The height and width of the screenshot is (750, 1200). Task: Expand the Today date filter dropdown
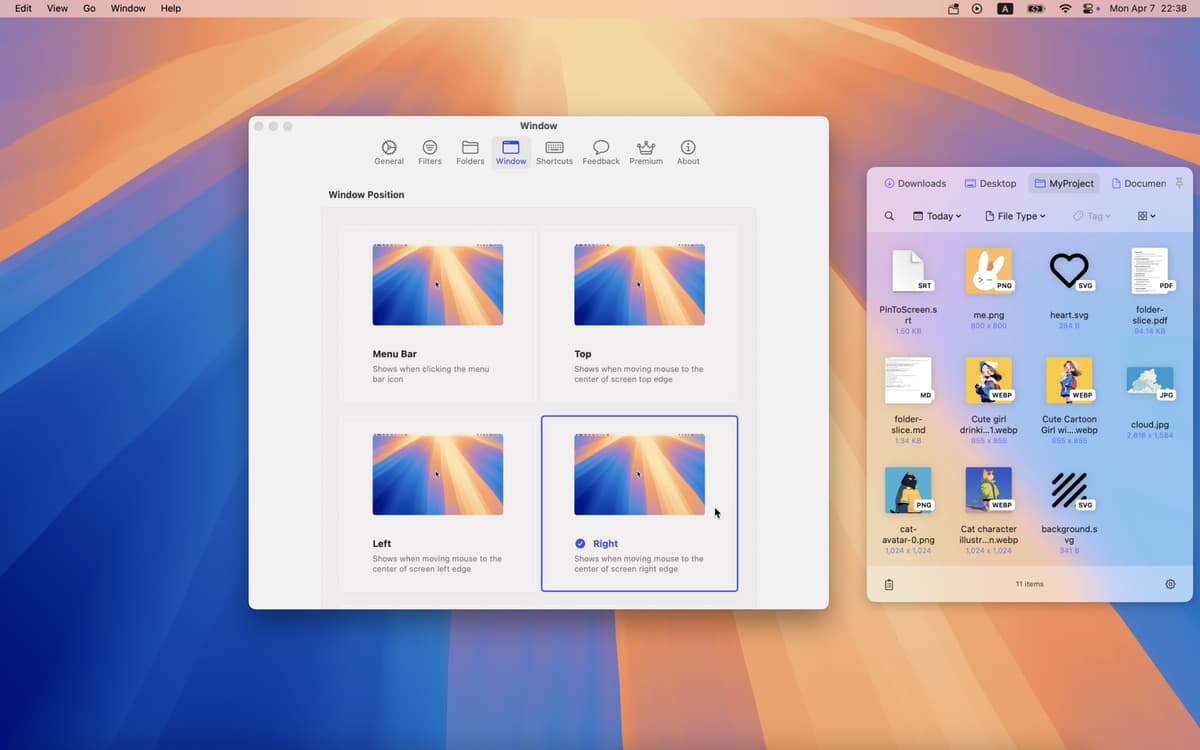coord(937,216)
